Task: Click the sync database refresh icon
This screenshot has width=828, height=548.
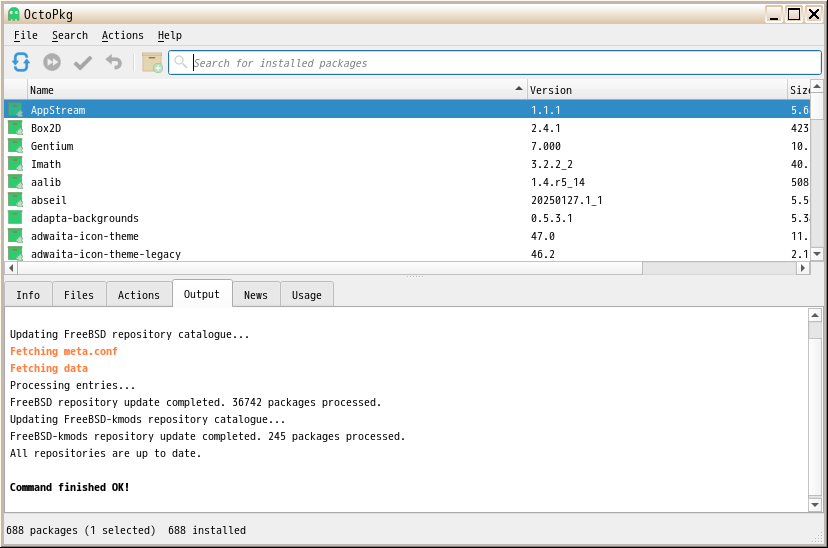Action: point(21,62)
